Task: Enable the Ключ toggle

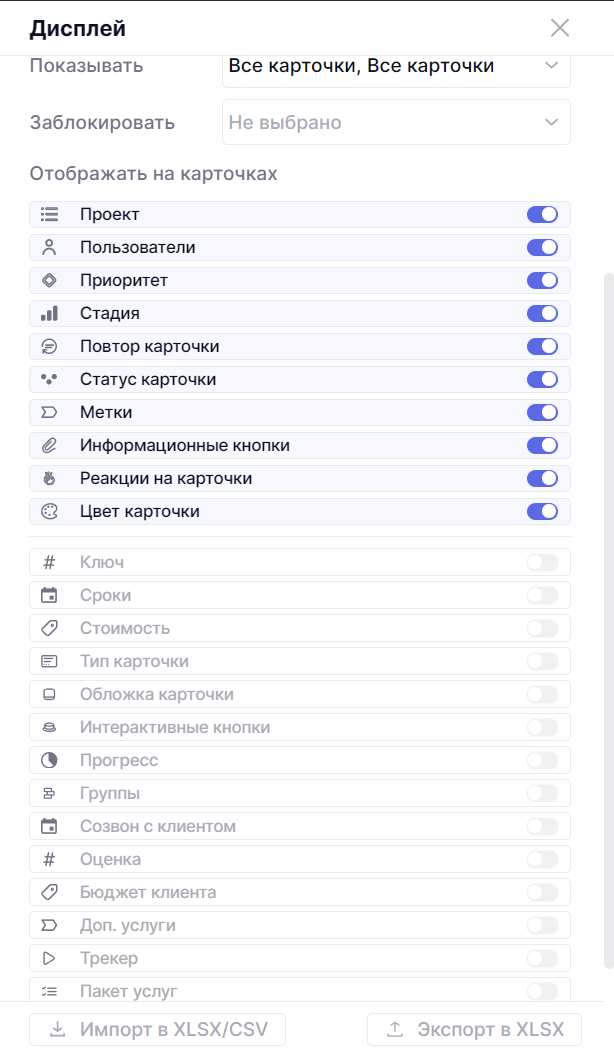Action: click(x=542, y=562)
